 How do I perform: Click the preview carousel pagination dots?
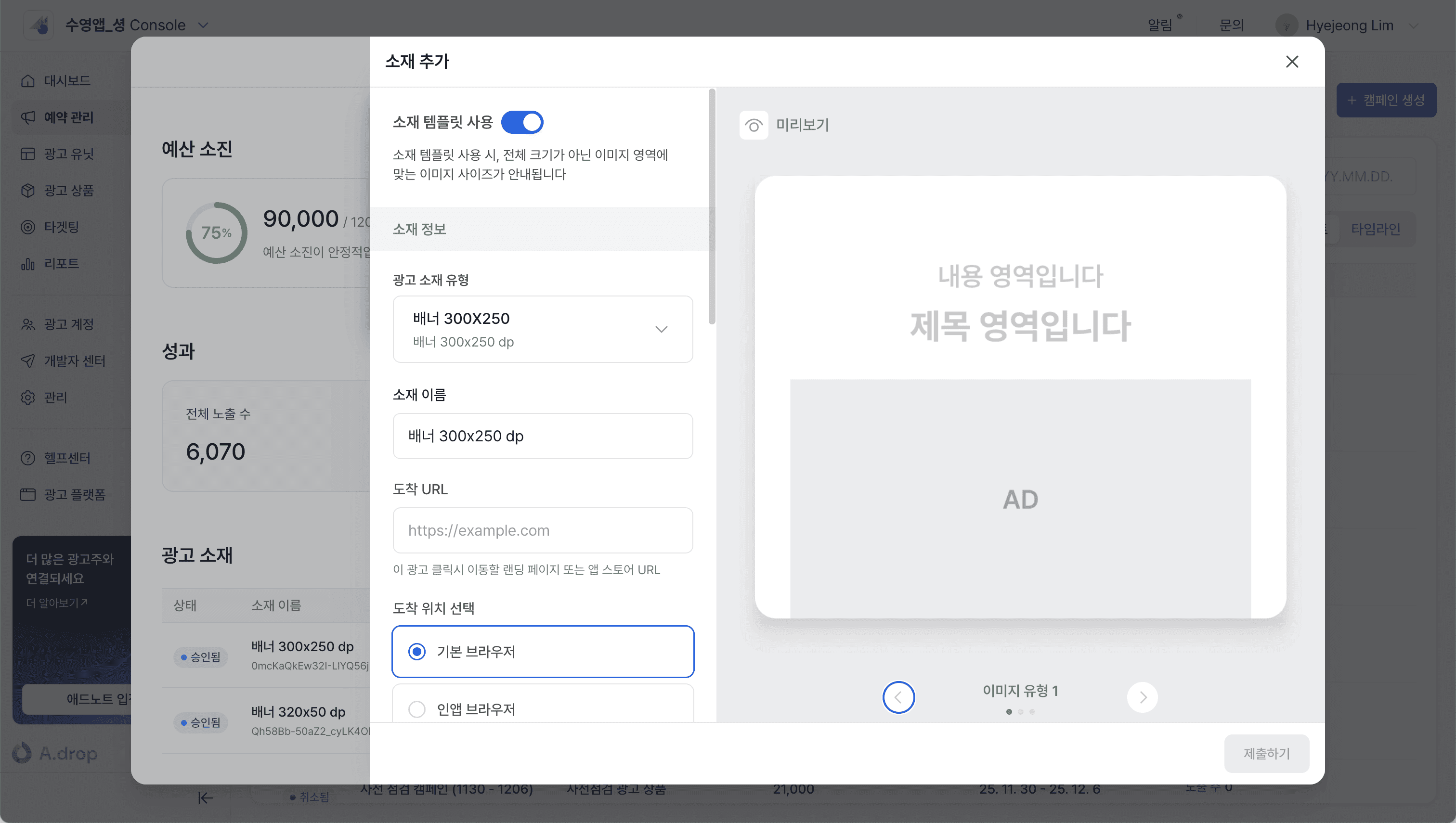[1021, 712]
